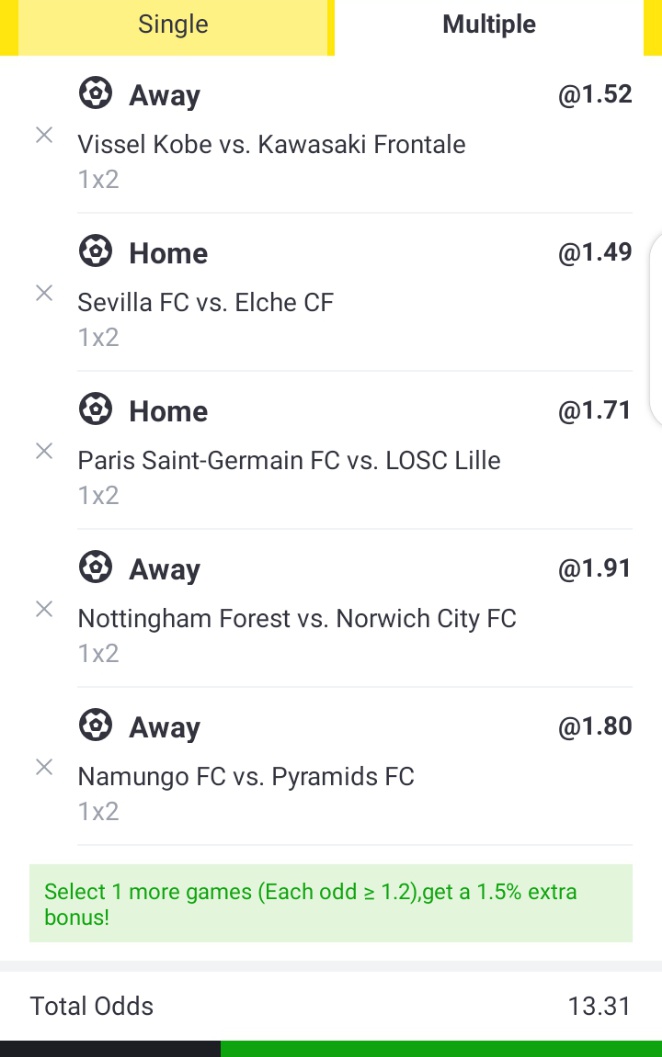Open the Paris Saint-Germain FC vs. LOSC Lille match
The image size is (662, 1057).
289,461
